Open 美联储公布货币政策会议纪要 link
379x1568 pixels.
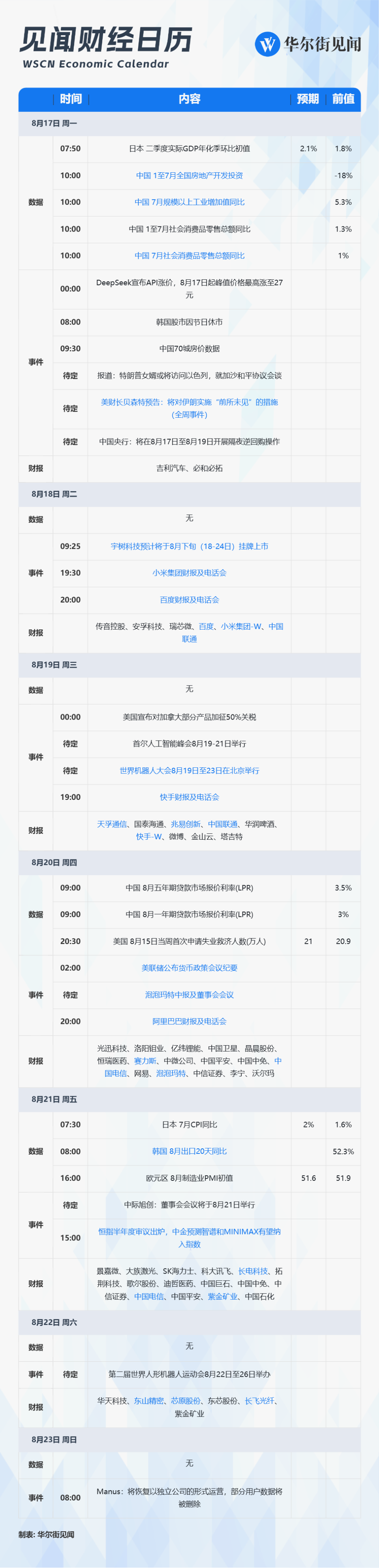coord(189,968)
